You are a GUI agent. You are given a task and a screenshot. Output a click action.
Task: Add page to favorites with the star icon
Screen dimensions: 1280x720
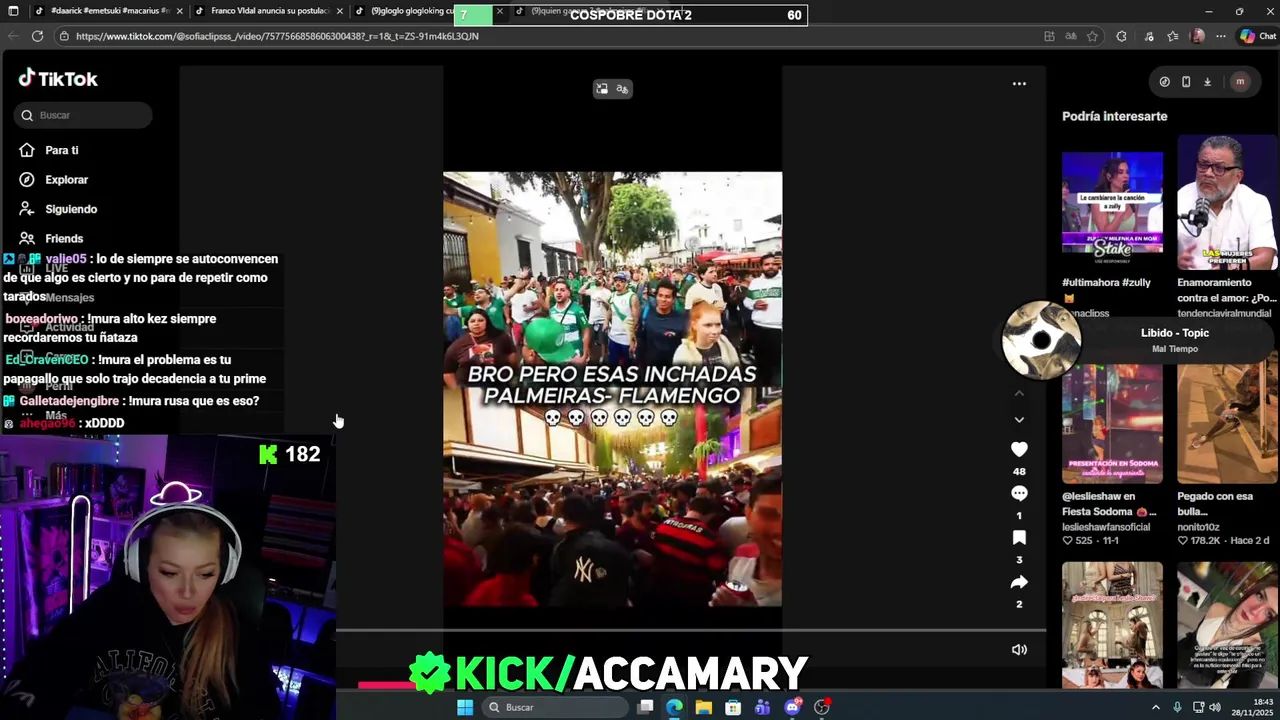[1092, 36]
